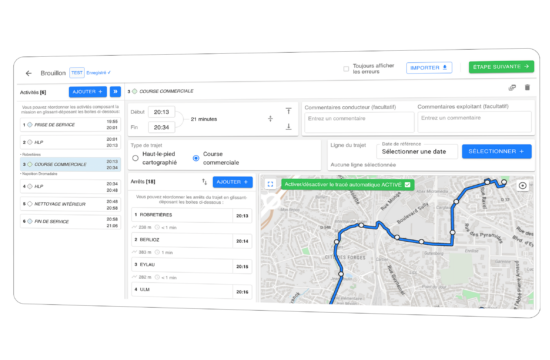550x360 pixels.
Task: Click the Arrêts [18] heading
Action: (x=143, y=181)
